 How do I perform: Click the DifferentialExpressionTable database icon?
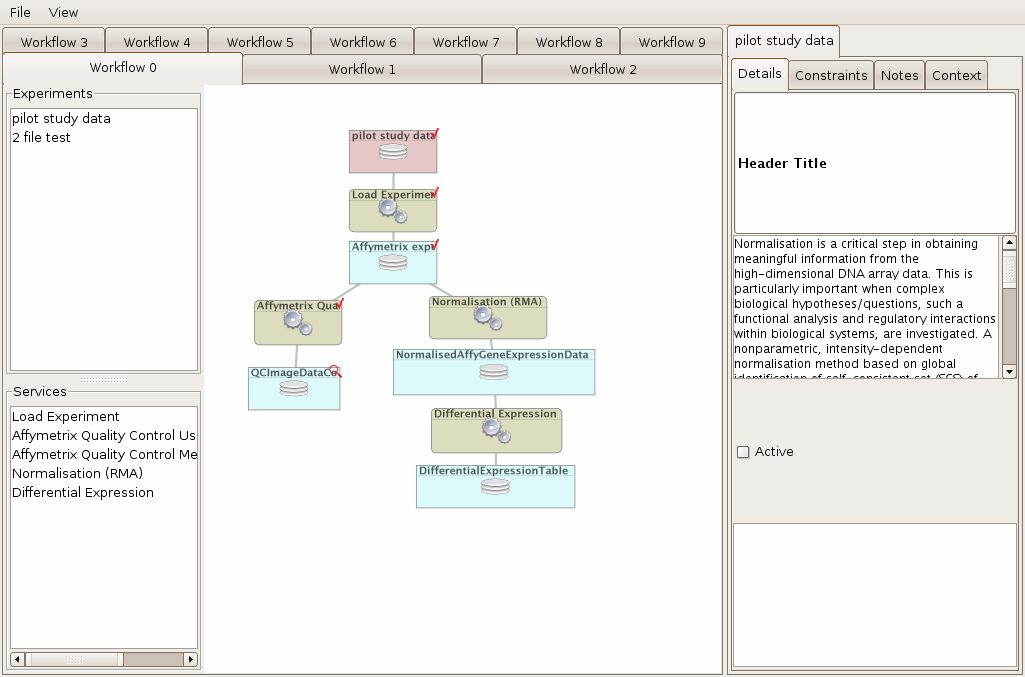tap(495, 487)
